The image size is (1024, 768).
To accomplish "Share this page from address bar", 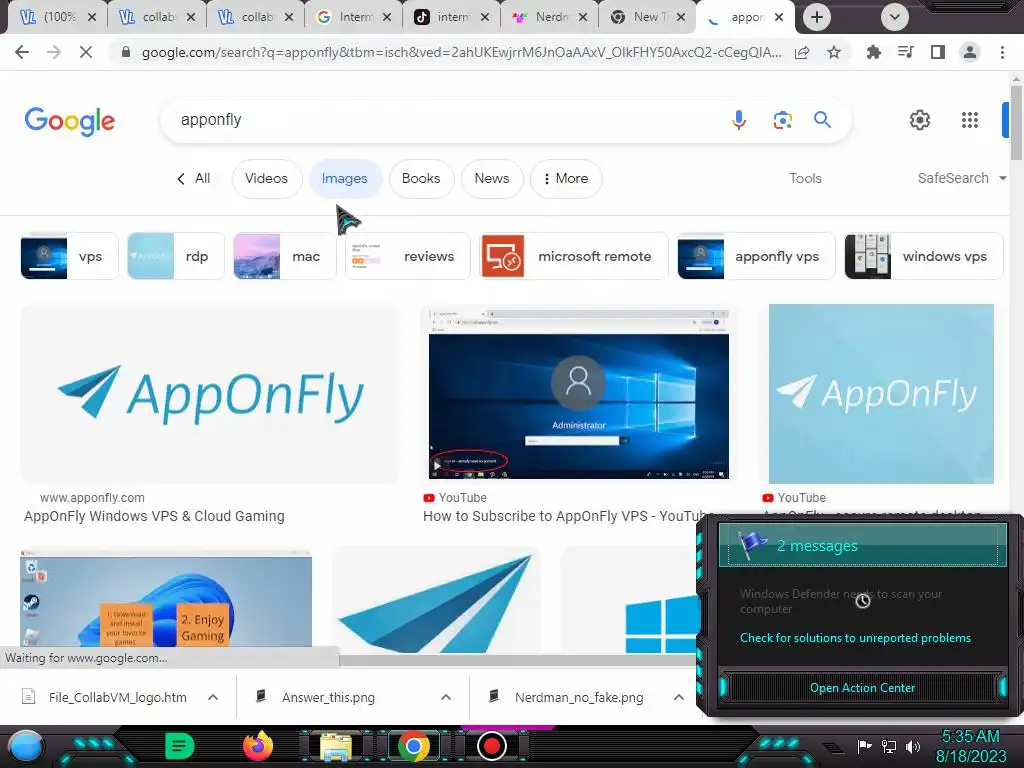I will click(x=802, y=52).
